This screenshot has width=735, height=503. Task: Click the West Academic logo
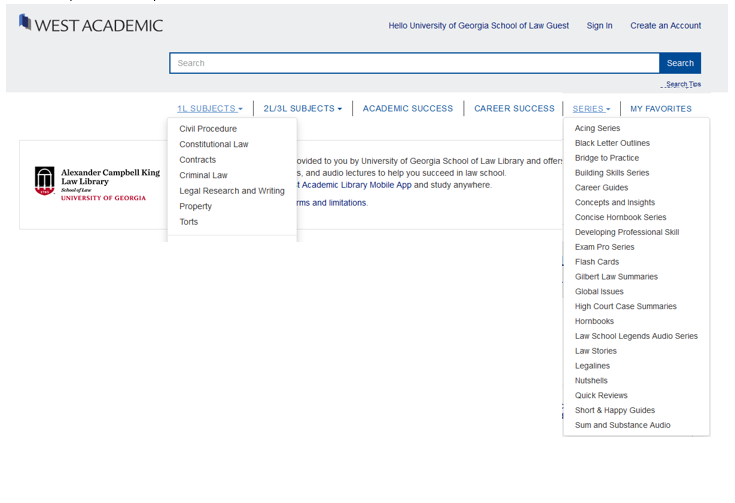coord(91,24)
